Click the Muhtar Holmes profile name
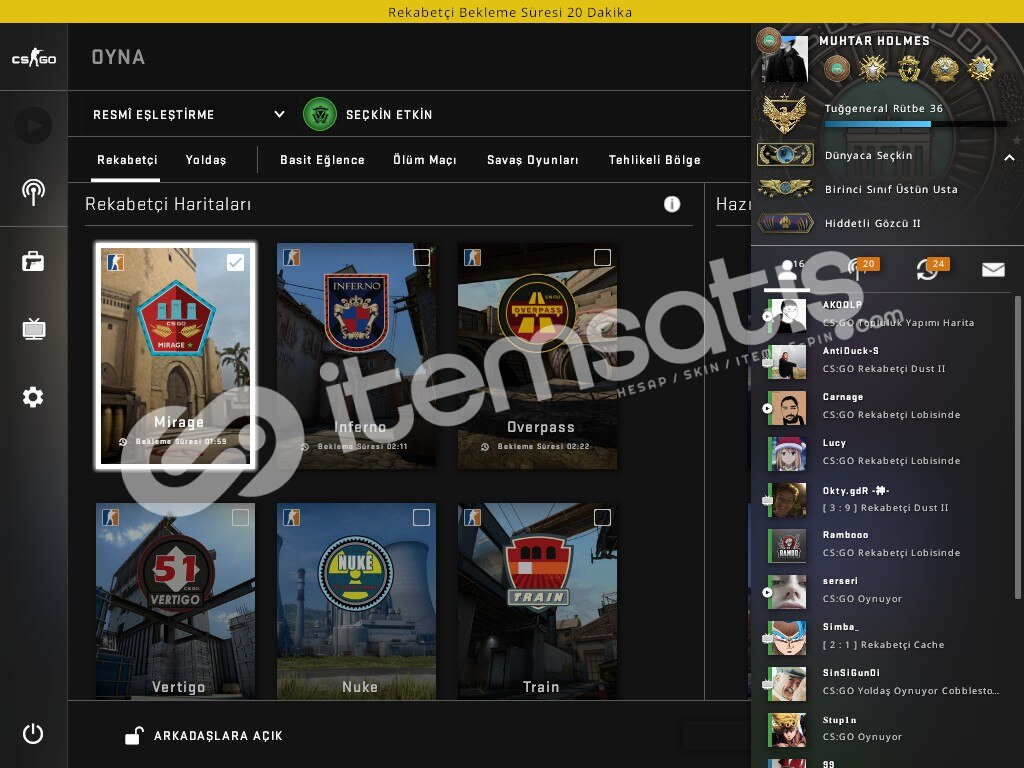This screenshot has width=1024, height=768. [x=874, y=40]
